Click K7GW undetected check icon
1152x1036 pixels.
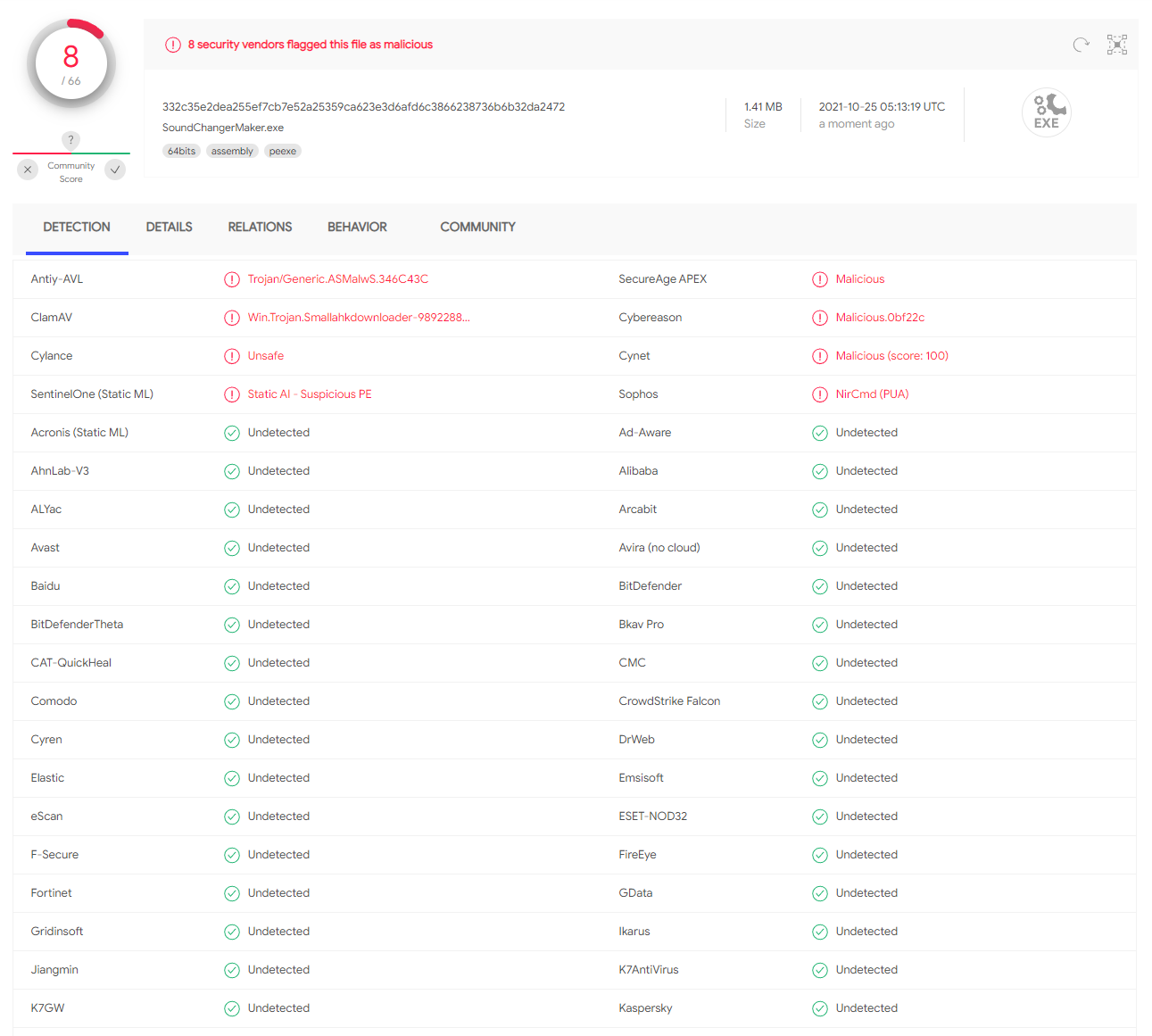pos(232,1008)
